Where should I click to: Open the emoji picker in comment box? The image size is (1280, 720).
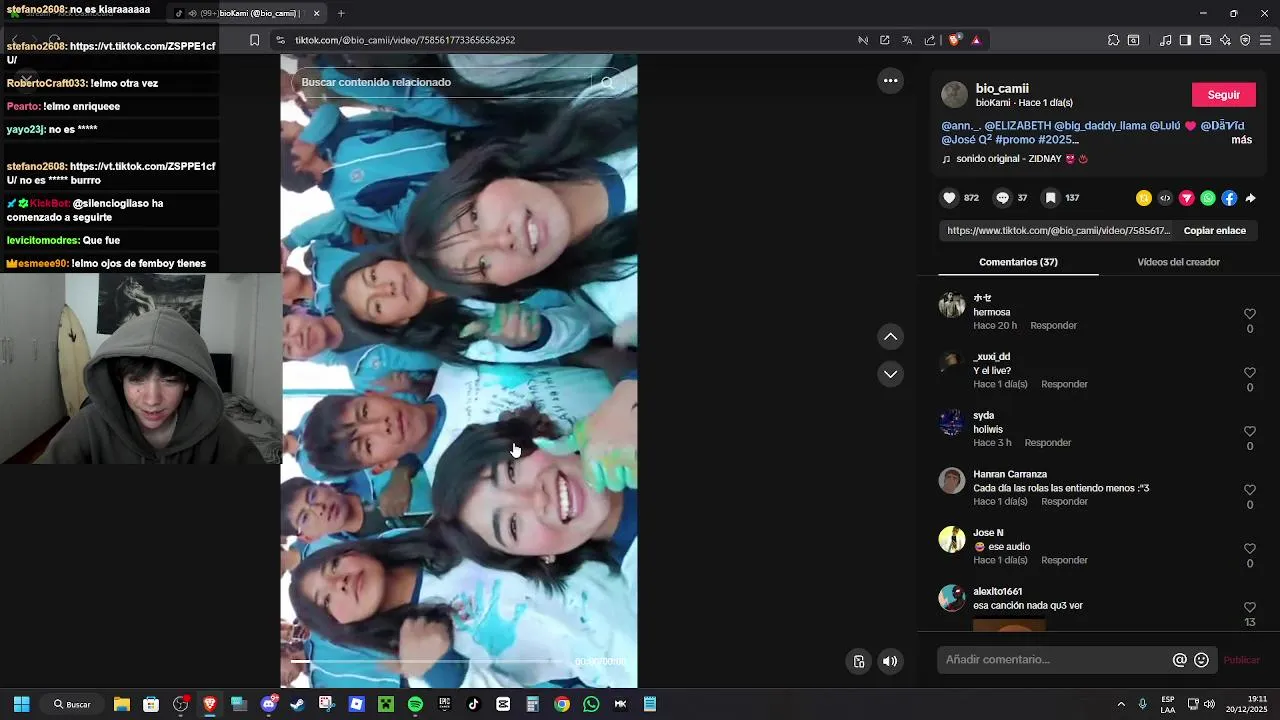[x=1202, y=660]
